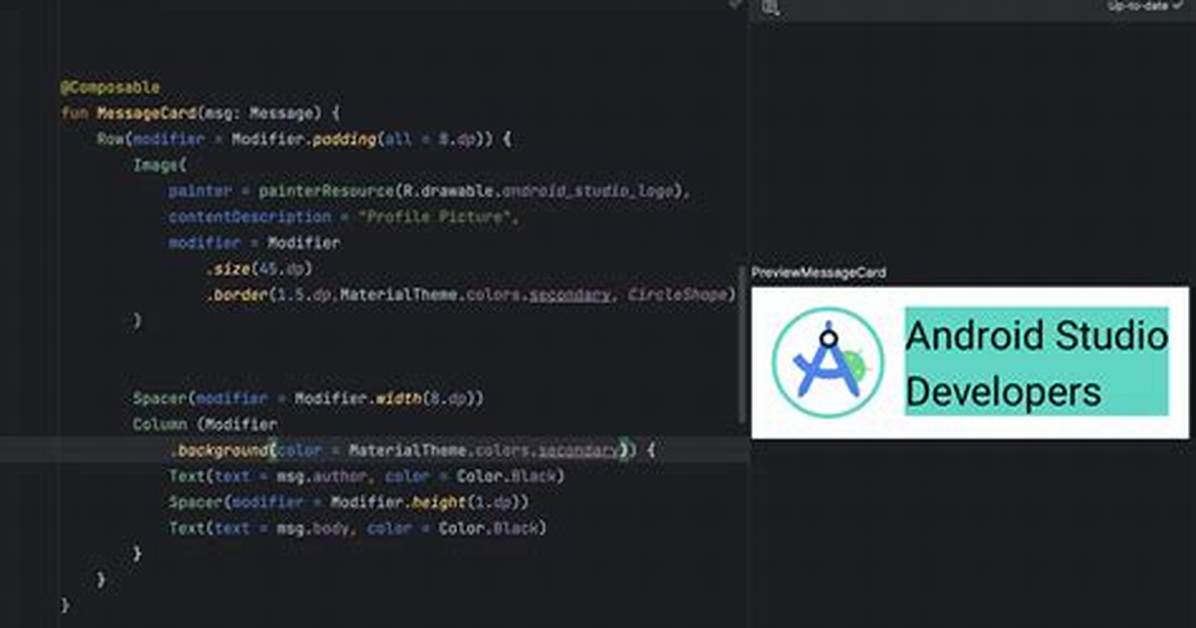Click the MessageCard function name
Screen dimensions: 1196x628
pos(146,113)
